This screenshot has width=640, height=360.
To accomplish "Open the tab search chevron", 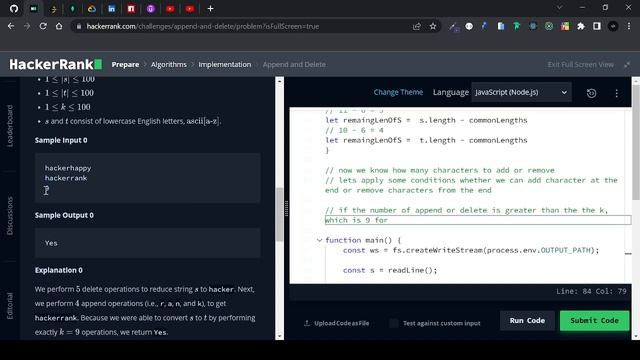I will tap(560, 8).
